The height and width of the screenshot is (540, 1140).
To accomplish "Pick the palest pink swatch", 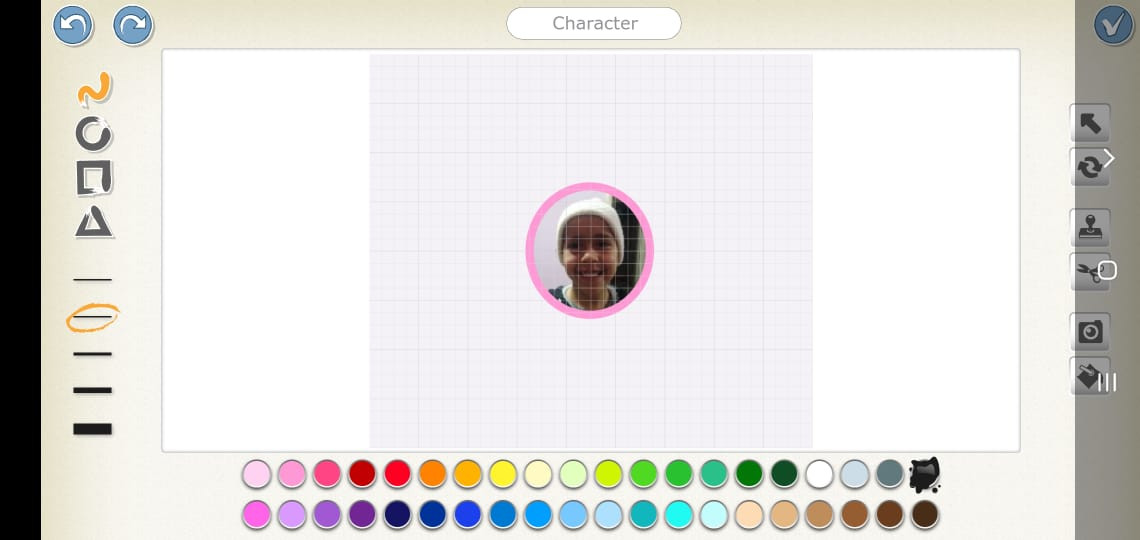I will [x=257, y=474].
